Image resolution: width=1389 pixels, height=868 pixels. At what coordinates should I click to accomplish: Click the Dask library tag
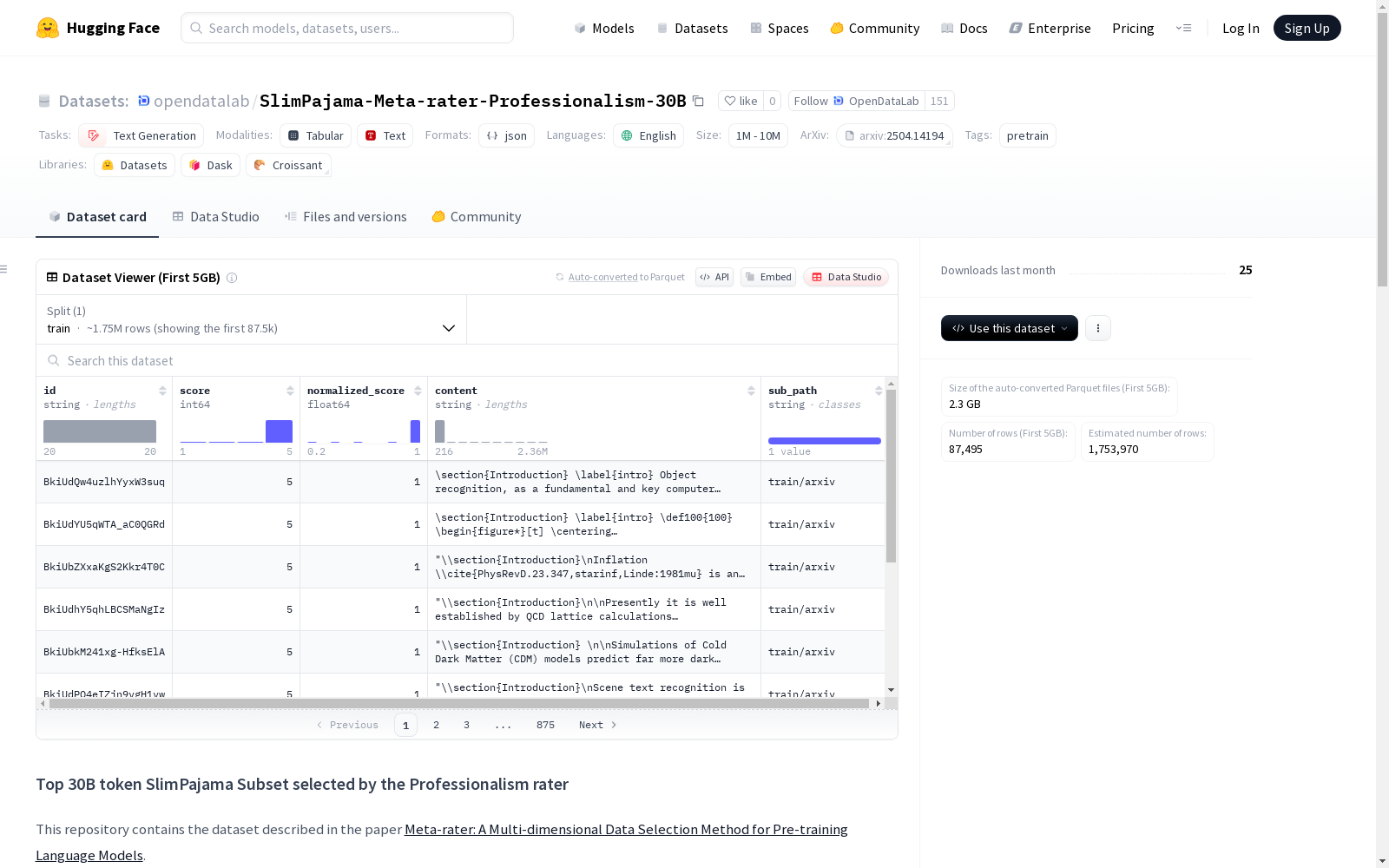(211, 165)
